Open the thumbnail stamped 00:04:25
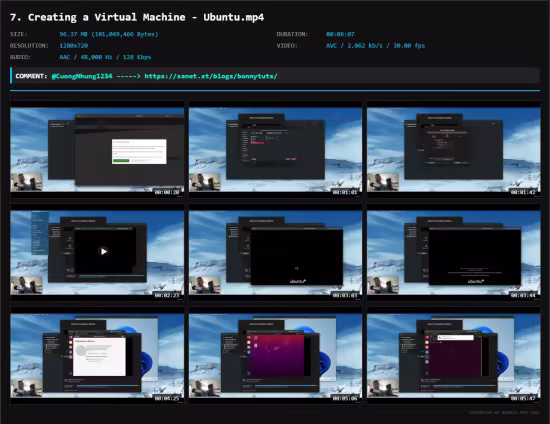550x424 pixels. click(x=97, y=356)
